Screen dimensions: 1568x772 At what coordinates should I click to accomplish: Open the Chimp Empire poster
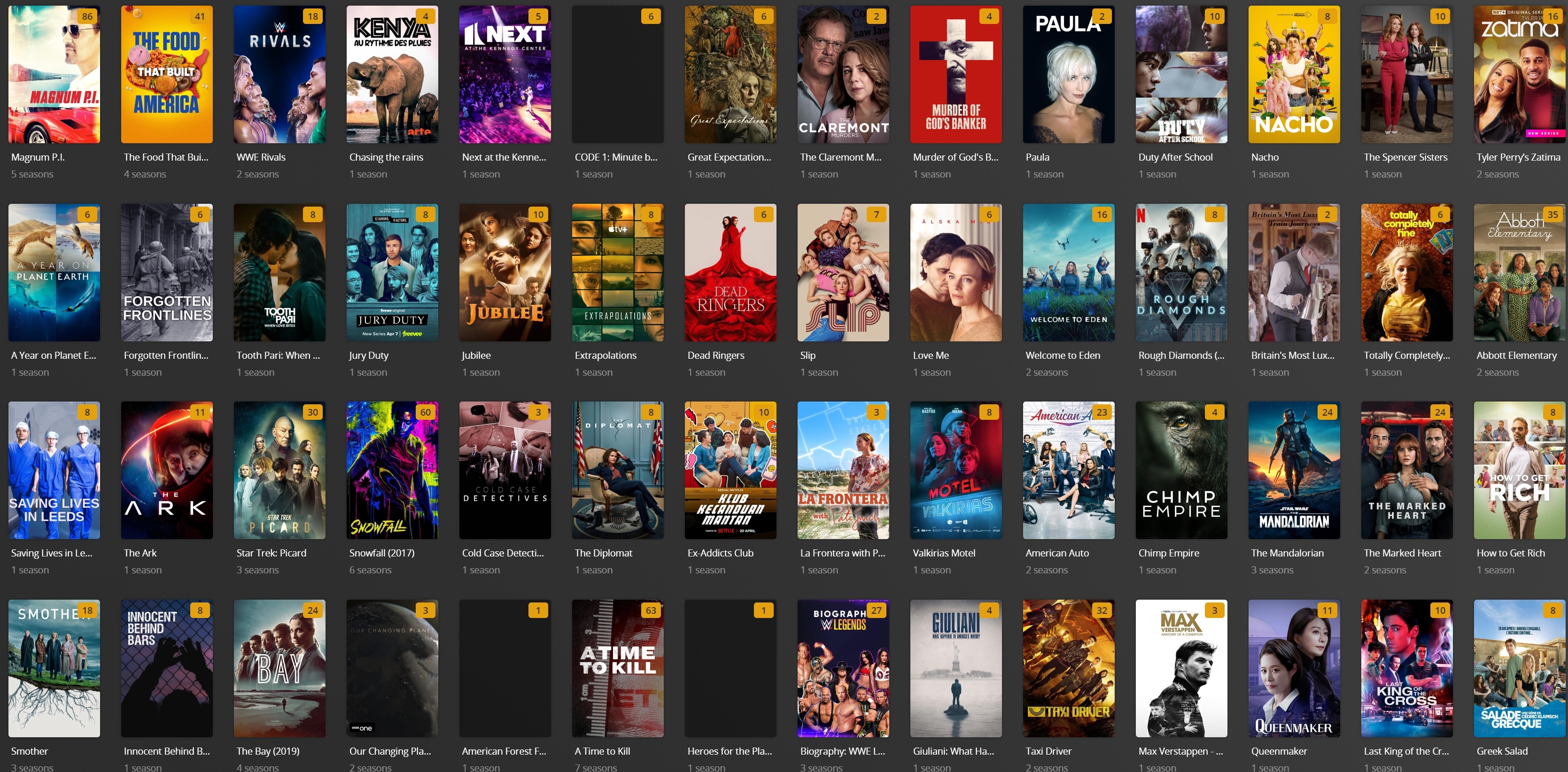tap(1181, 470)
